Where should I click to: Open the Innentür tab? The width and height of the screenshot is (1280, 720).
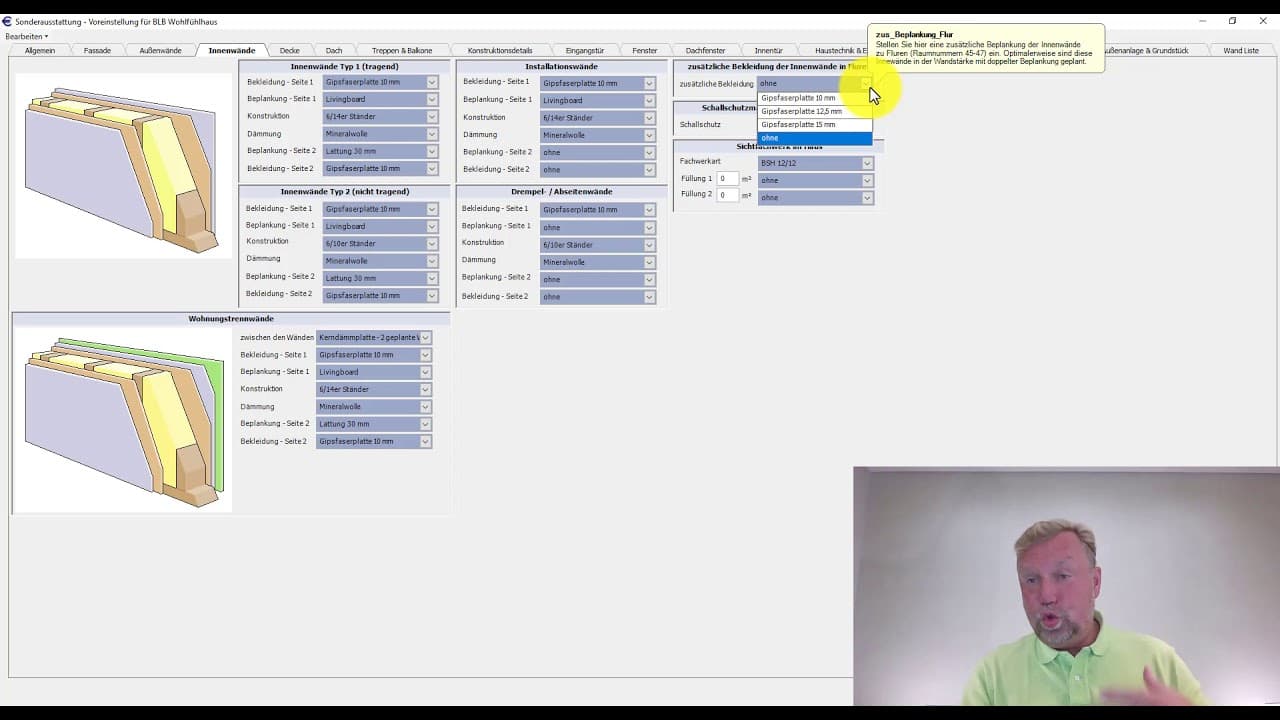click(769, 50)
